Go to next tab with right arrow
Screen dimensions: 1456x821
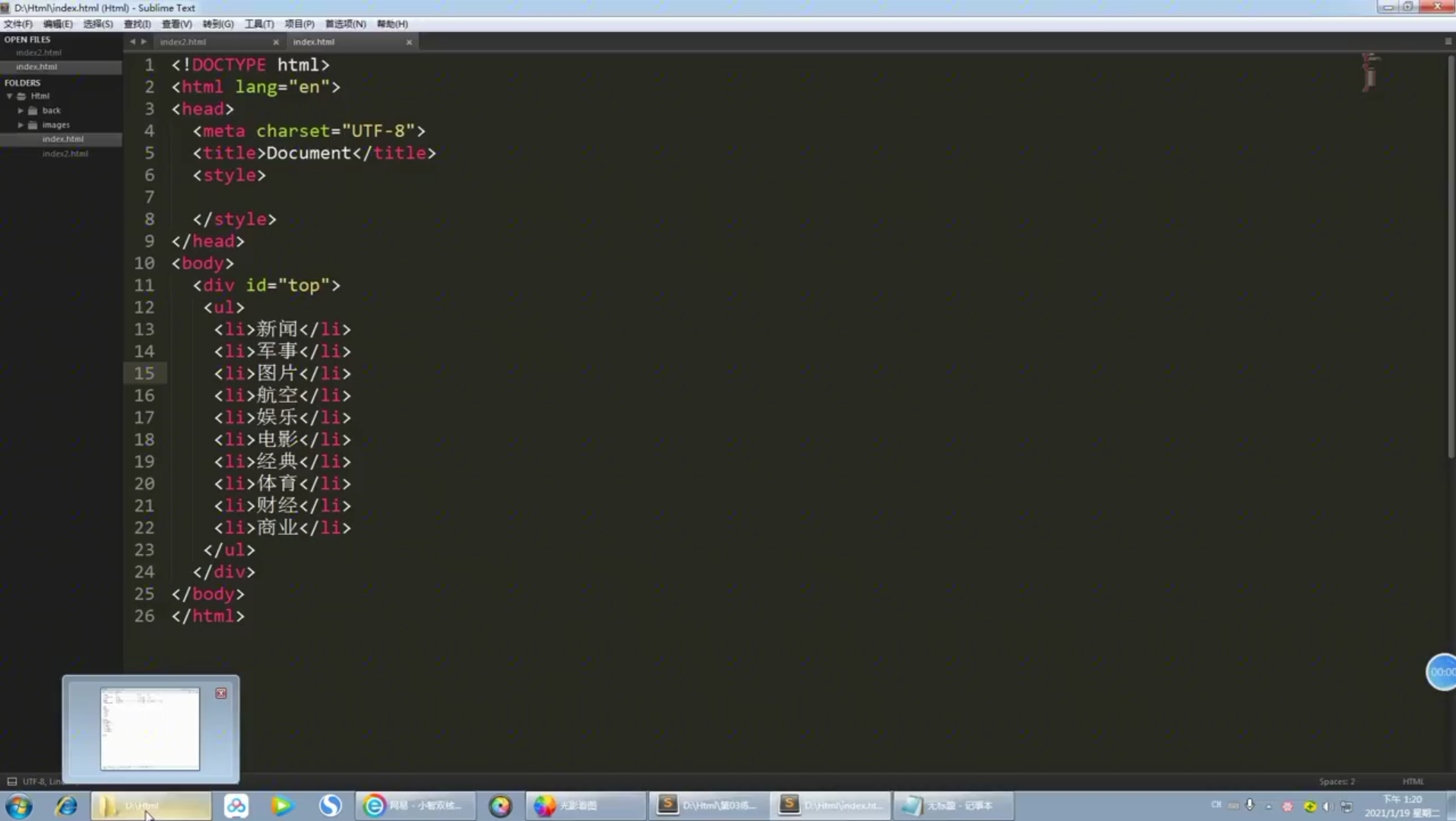click(x=144, y=42)
